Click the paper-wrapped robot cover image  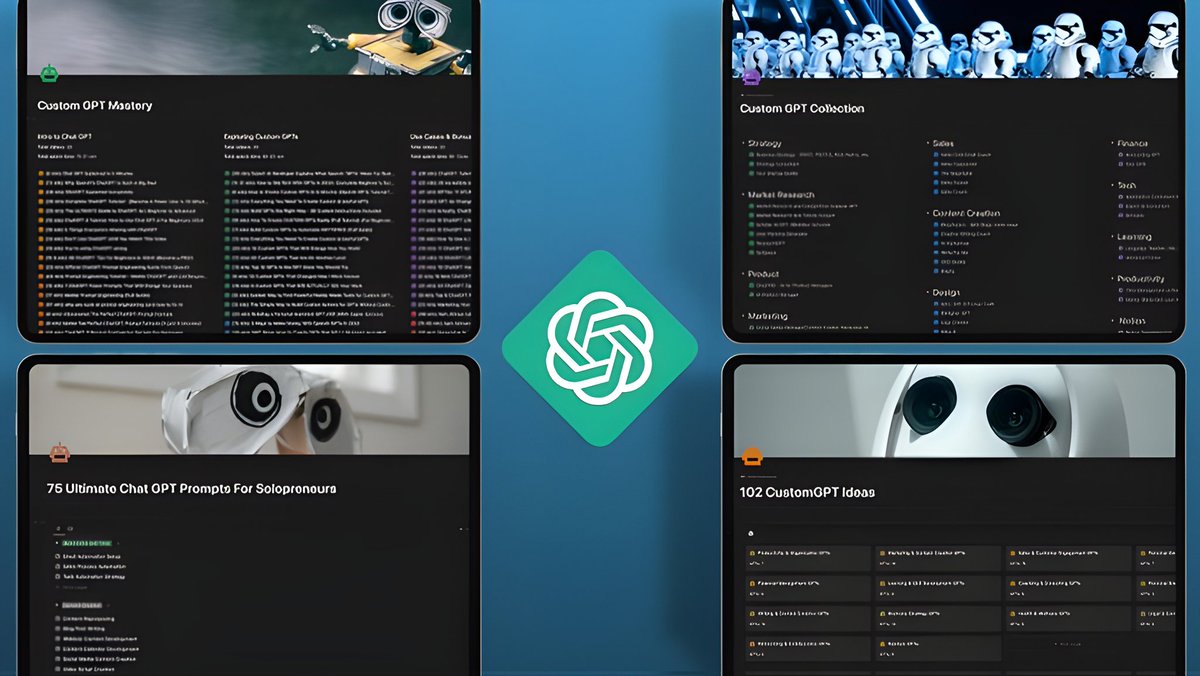click(249, 409)
